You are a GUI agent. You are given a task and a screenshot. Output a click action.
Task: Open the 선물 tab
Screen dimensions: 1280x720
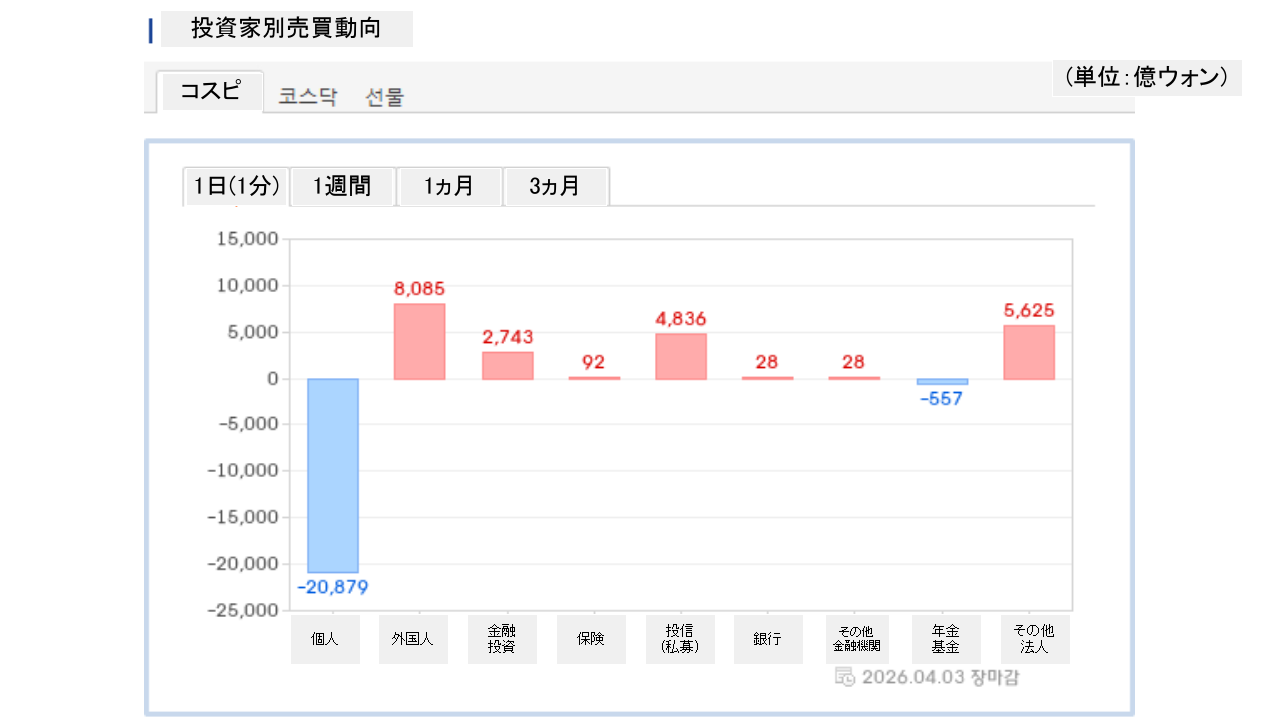(385, 97)
